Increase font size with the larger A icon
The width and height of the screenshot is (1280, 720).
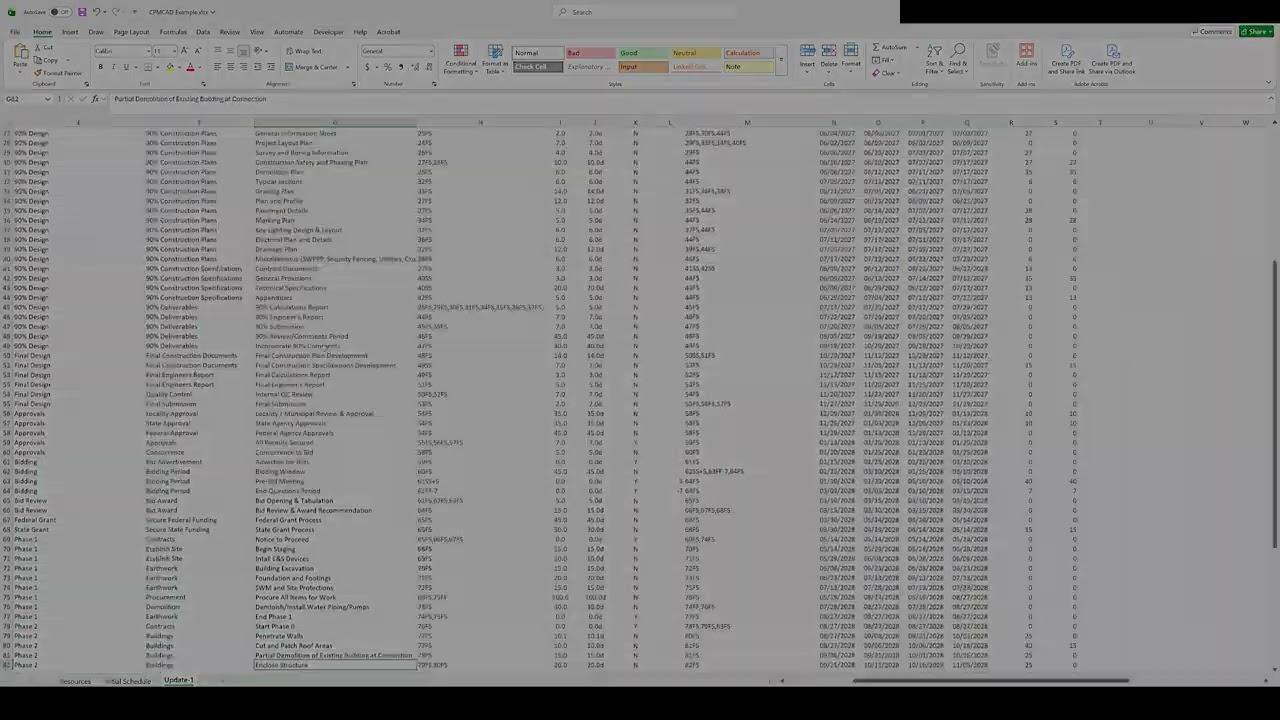click(x=186, y=51)
